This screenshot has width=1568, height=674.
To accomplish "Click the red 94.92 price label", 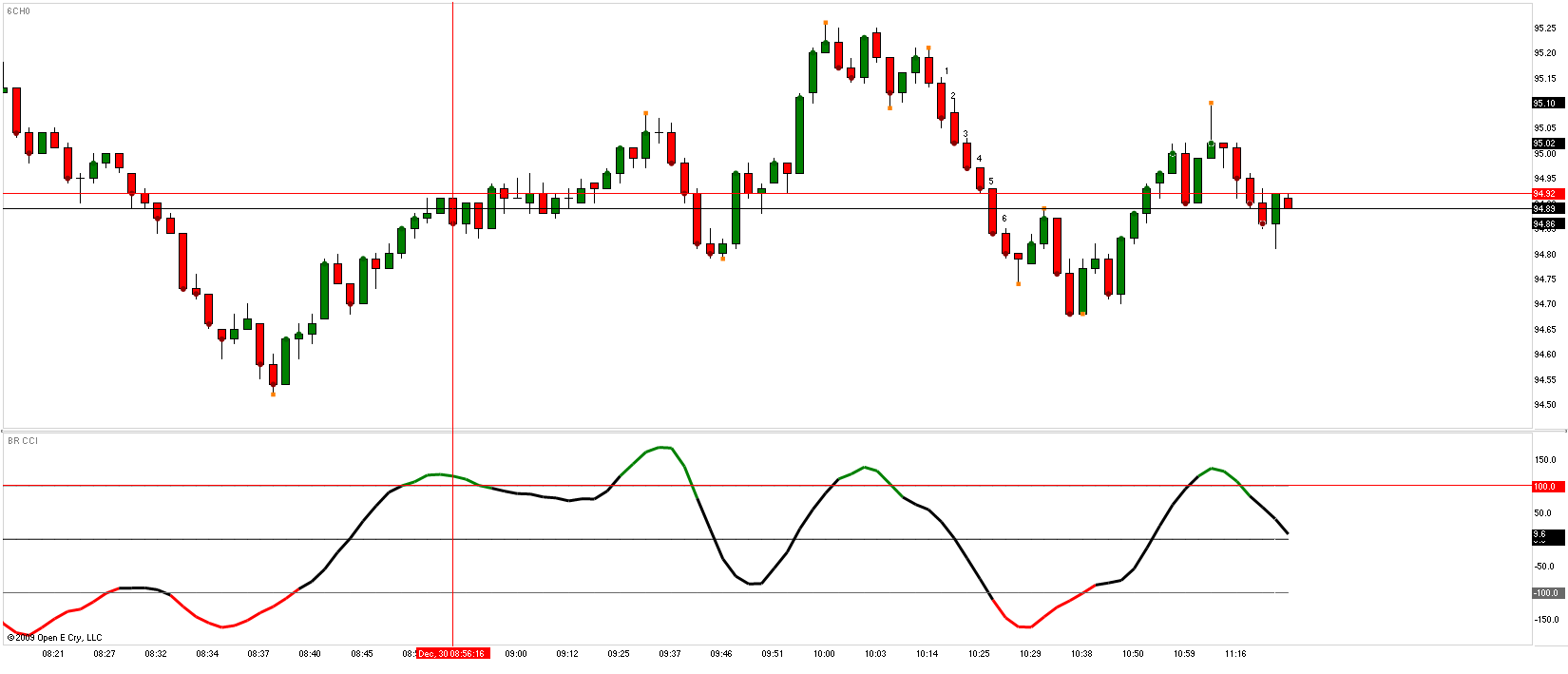I will point(1546,194).
